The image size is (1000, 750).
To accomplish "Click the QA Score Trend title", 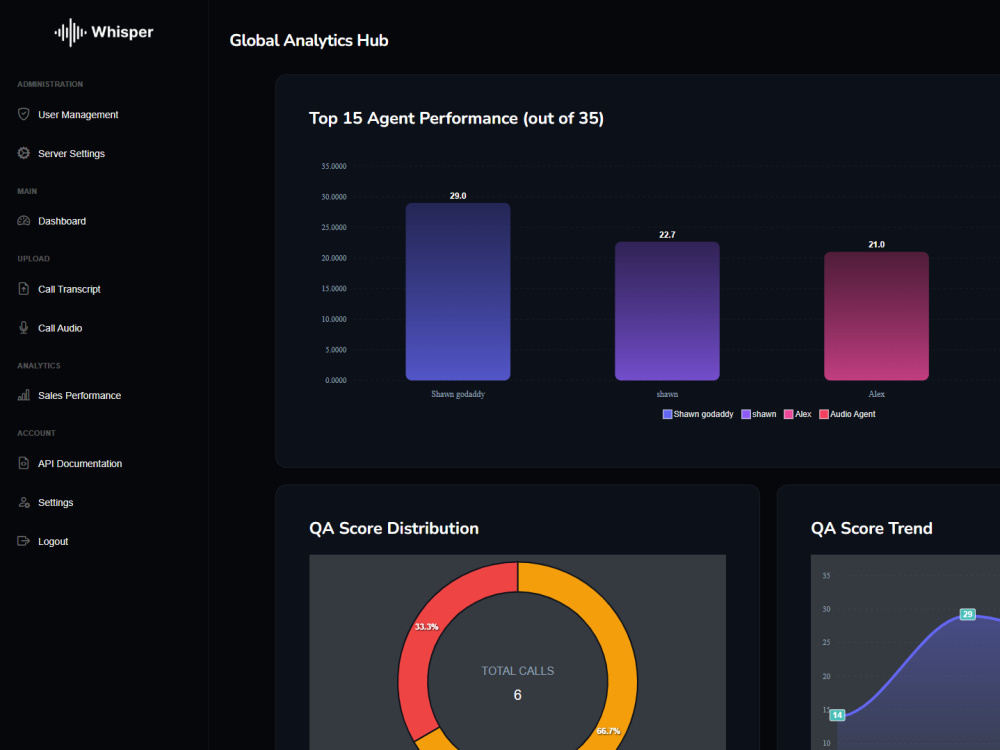I will (x=871, y=529).
